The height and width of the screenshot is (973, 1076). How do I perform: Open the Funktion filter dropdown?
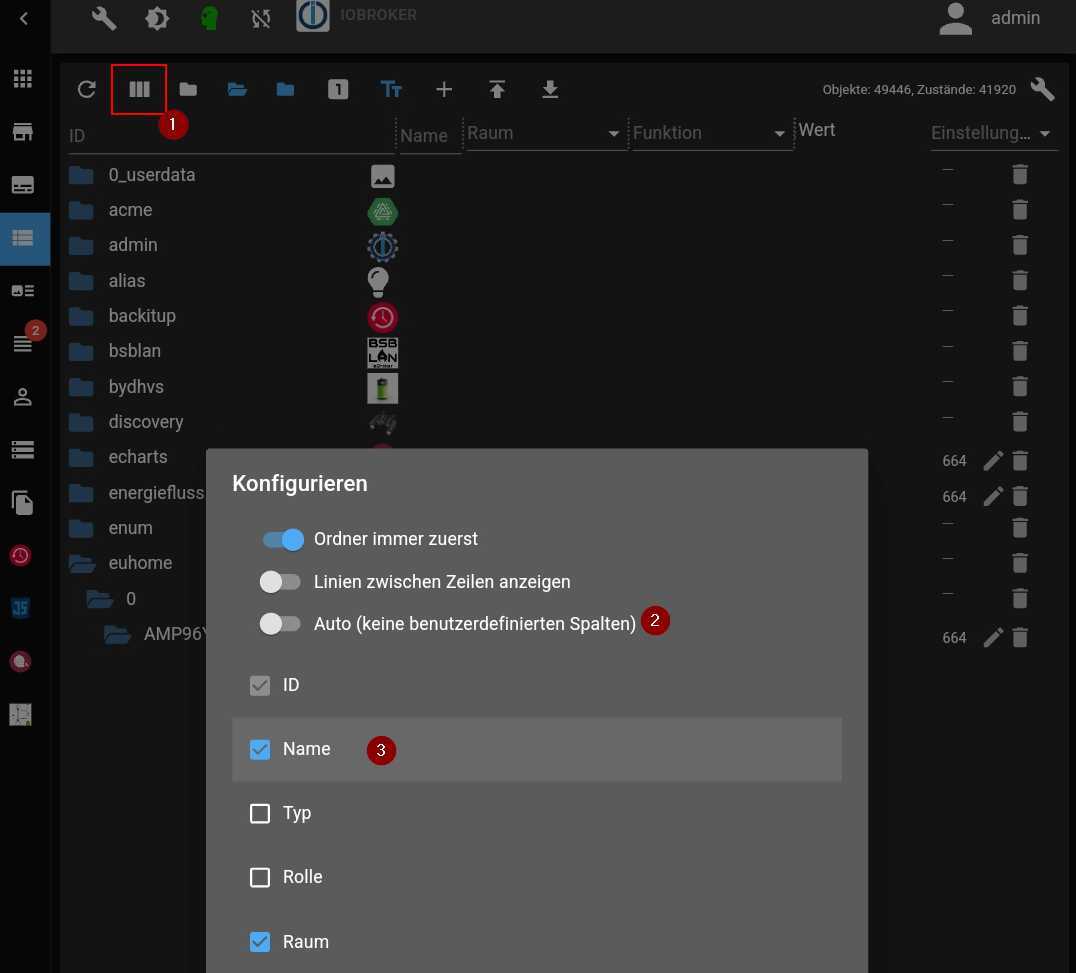[713, 133]
